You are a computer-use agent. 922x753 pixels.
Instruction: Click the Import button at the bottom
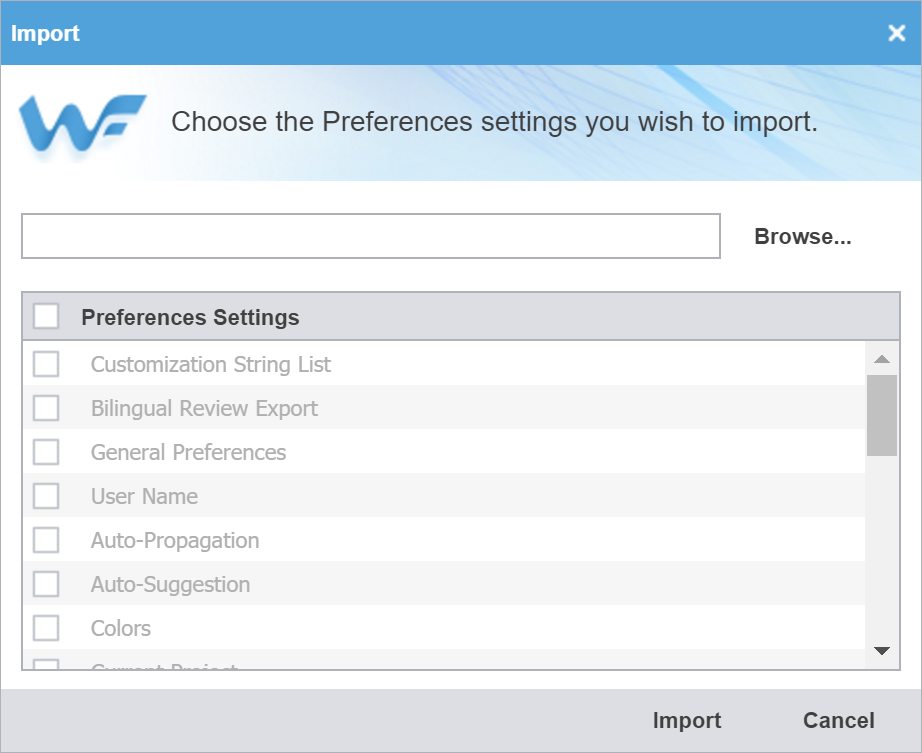click(687, 721)
